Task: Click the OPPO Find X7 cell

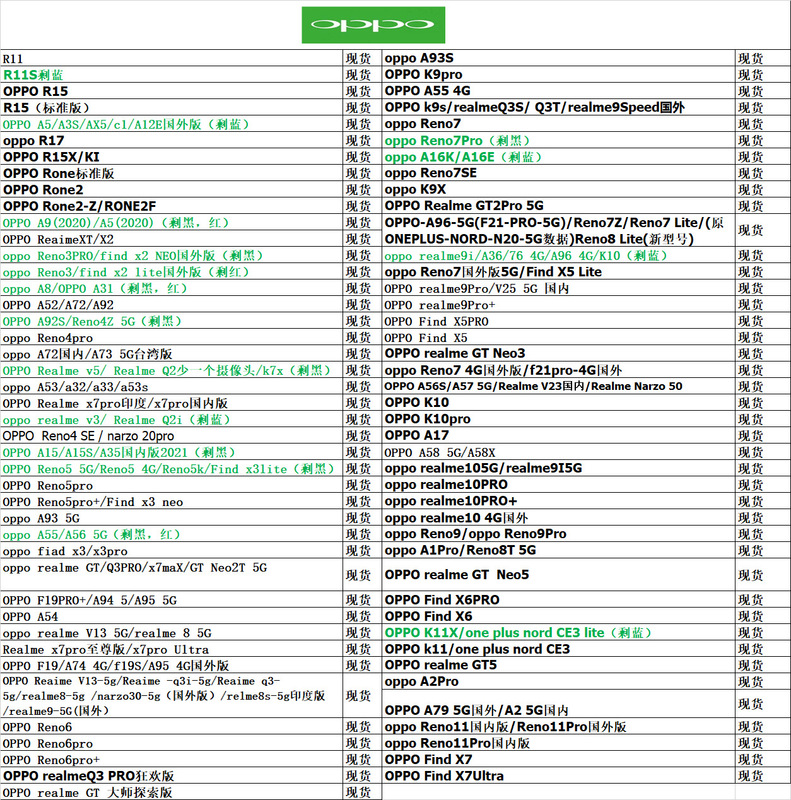Action: [558, 760]
